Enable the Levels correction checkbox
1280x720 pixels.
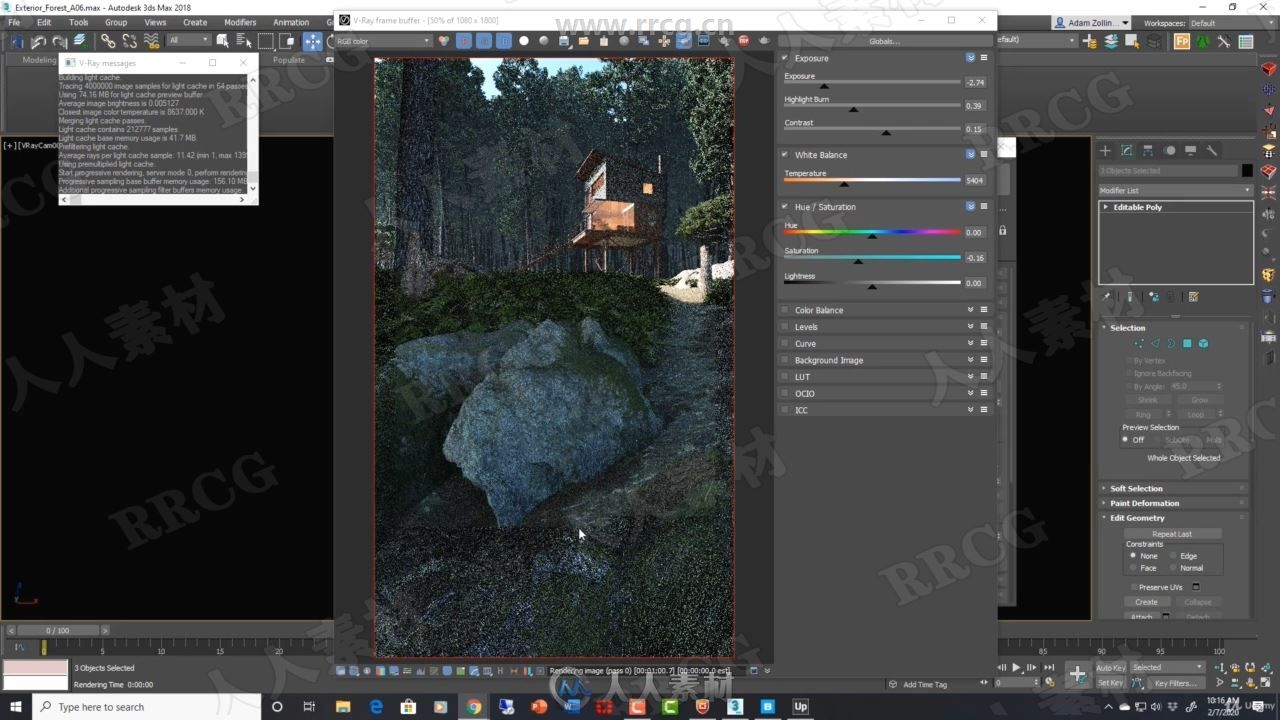tap(785, 327)
